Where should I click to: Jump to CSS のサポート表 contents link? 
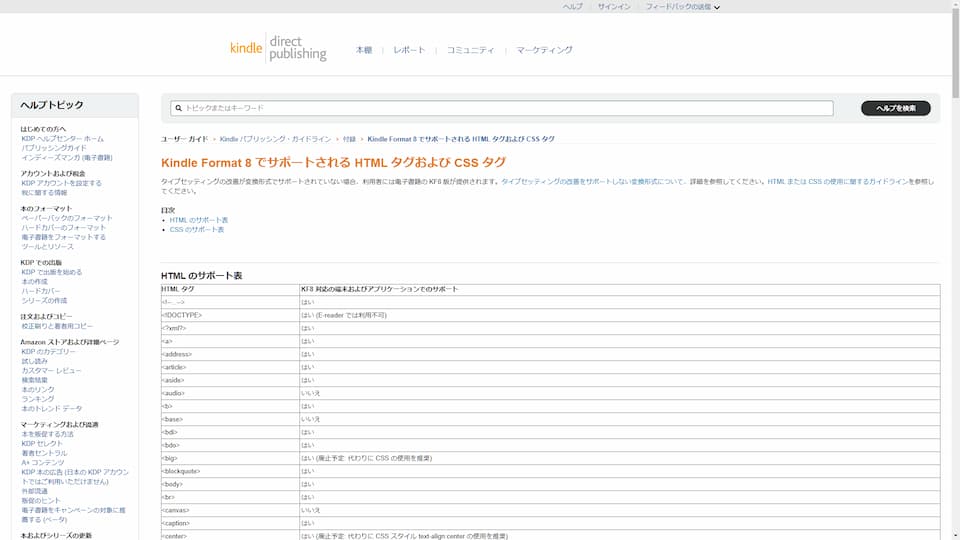coord(197,230)
